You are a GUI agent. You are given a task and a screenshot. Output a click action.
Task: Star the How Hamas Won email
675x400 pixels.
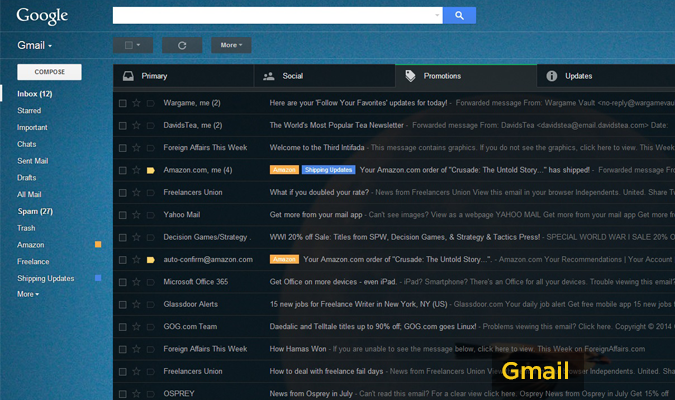coord(136,349)
